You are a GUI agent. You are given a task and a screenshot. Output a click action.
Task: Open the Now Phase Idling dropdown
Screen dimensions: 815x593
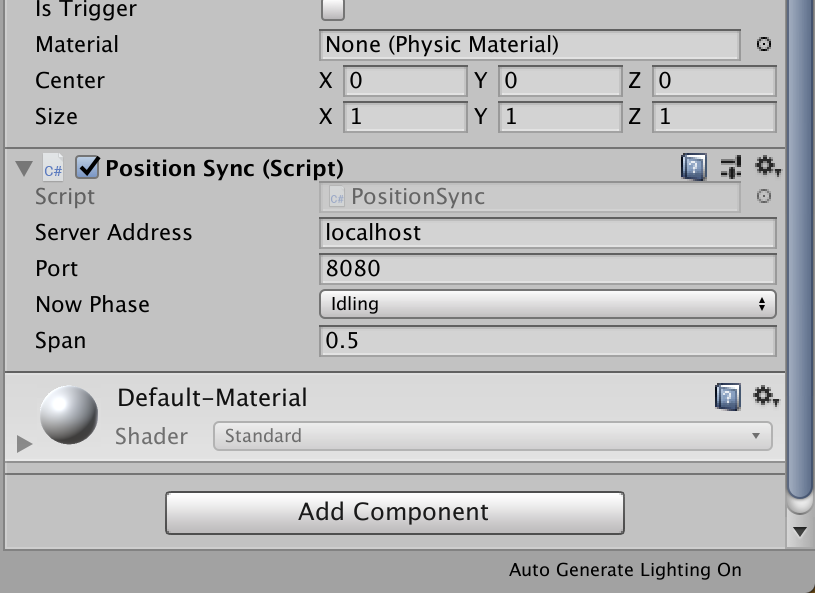click(548, 304)
